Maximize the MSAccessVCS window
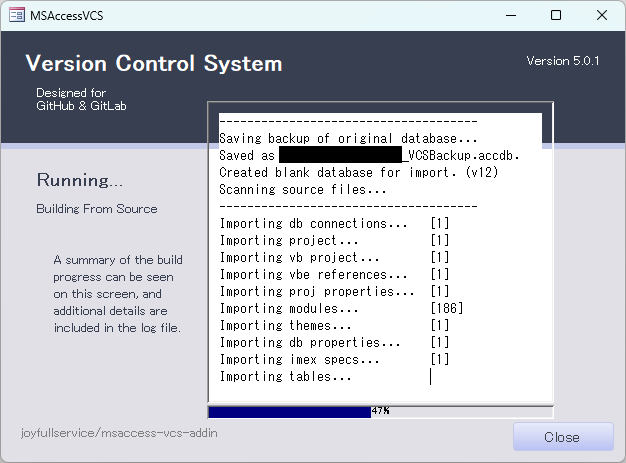The width and height of the screenshot is (626, 463). 556,16
